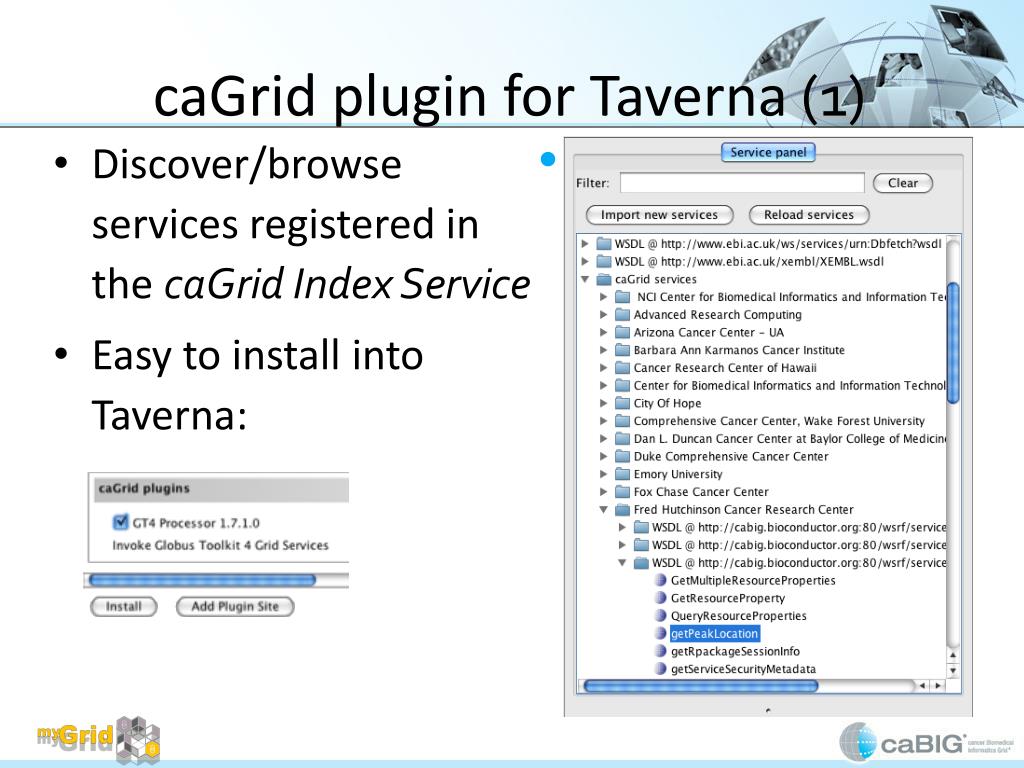Click City Of Hope folder icon

tap(622, 403)
